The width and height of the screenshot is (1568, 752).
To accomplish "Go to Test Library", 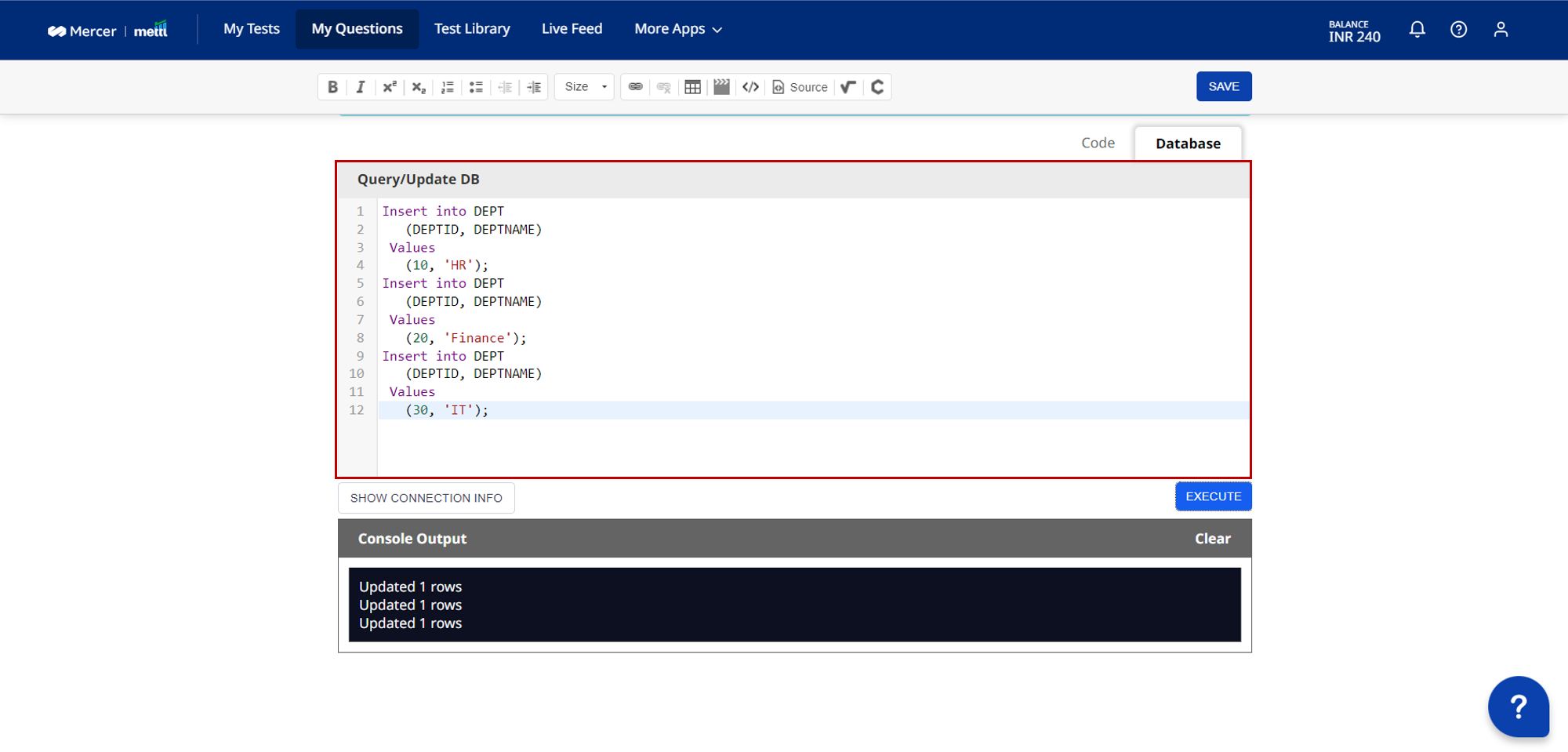I will pyautogui.click(x=472, y=29).
